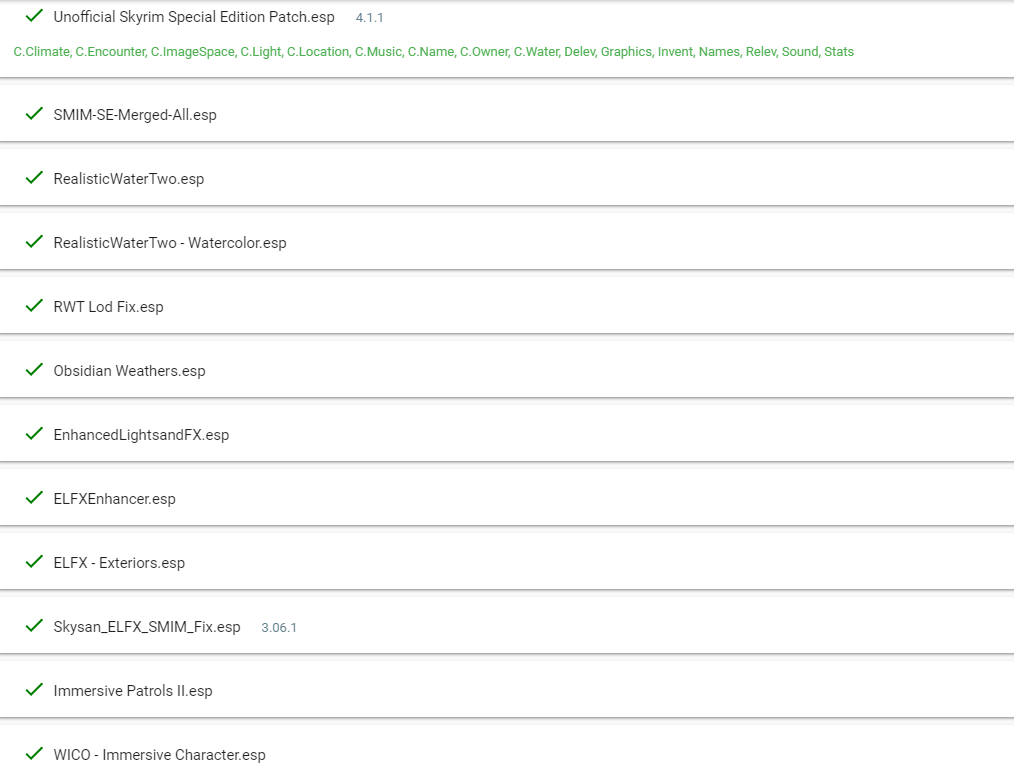
Task: Click the Invent tag
Action: 676,52
